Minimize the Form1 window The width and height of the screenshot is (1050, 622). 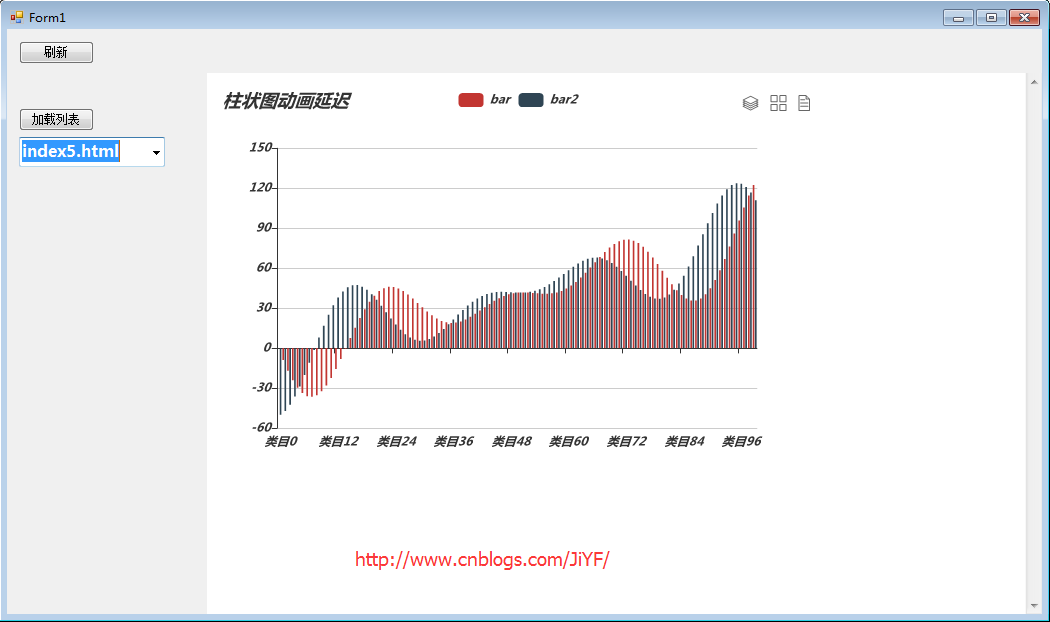958,18
